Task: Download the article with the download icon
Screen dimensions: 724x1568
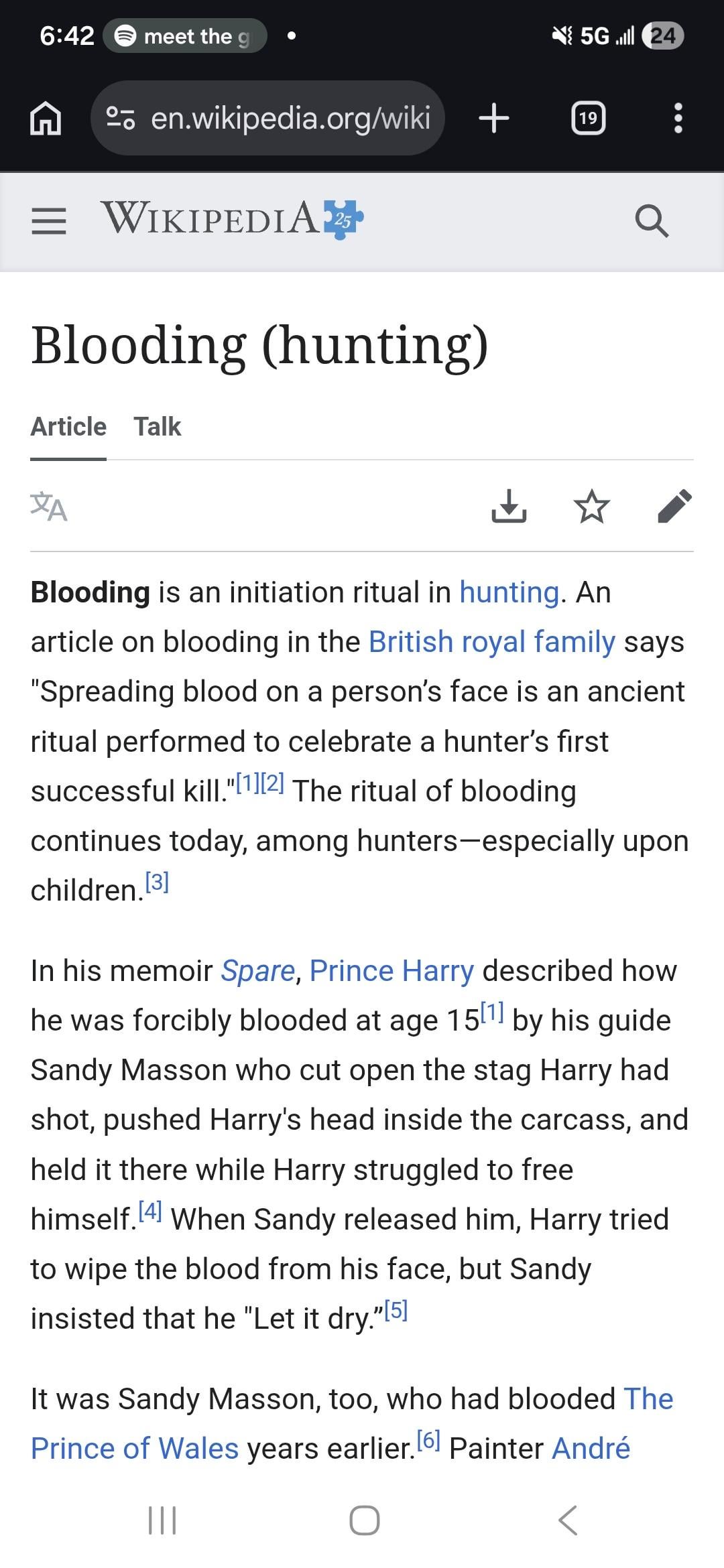Action: 509,506
